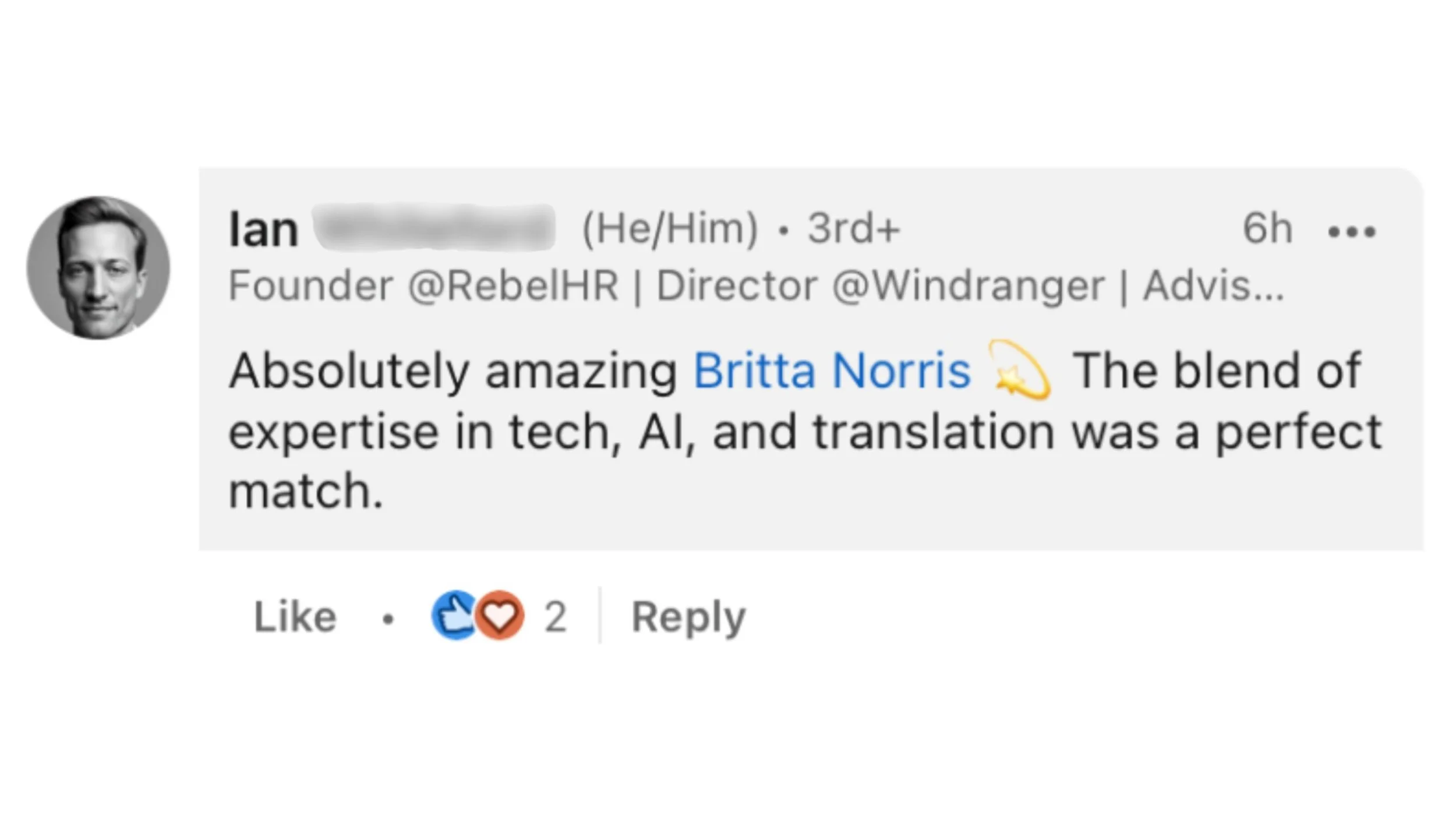Click the commenter name Ian

point(264,230)
